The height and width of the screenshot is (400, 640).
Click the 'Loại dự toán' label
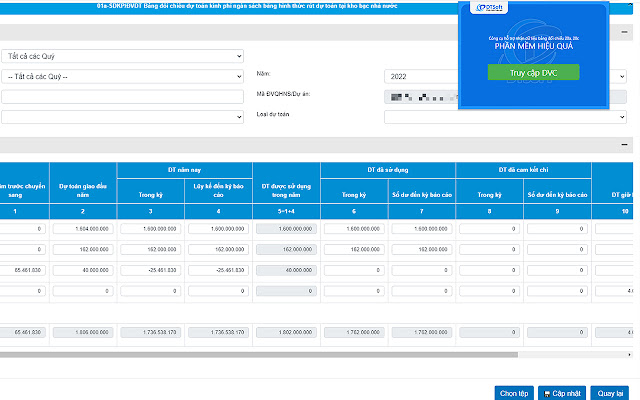(273, 114)
